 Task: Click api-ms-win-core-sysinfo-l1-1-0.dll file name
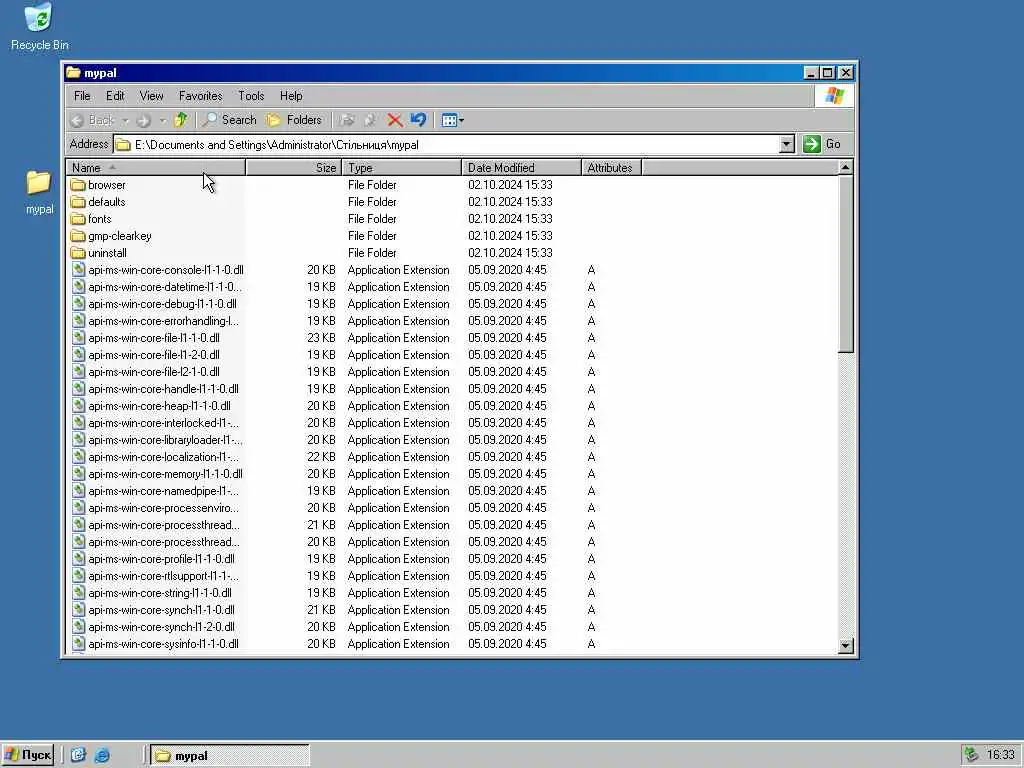[163, 644]
